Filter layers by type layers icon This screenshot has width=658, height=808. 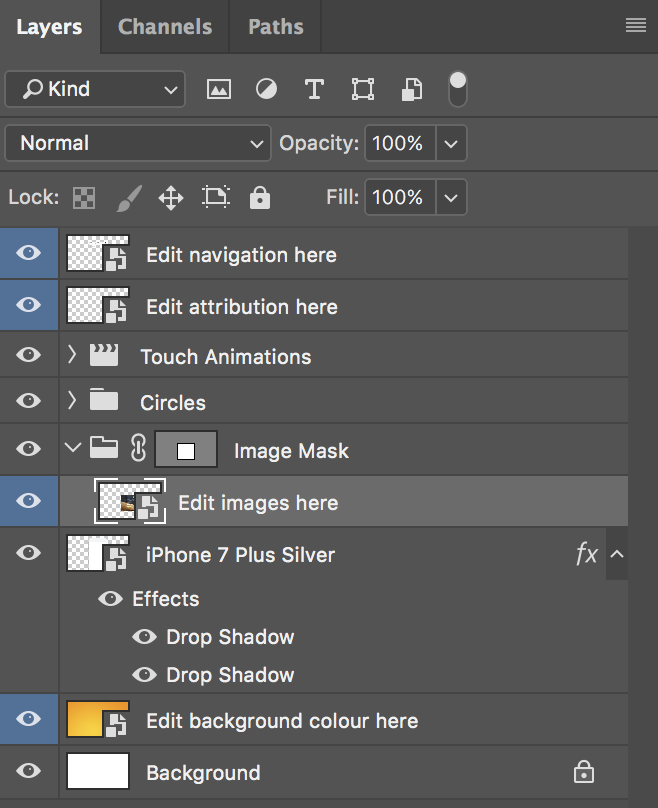[314, 89]
